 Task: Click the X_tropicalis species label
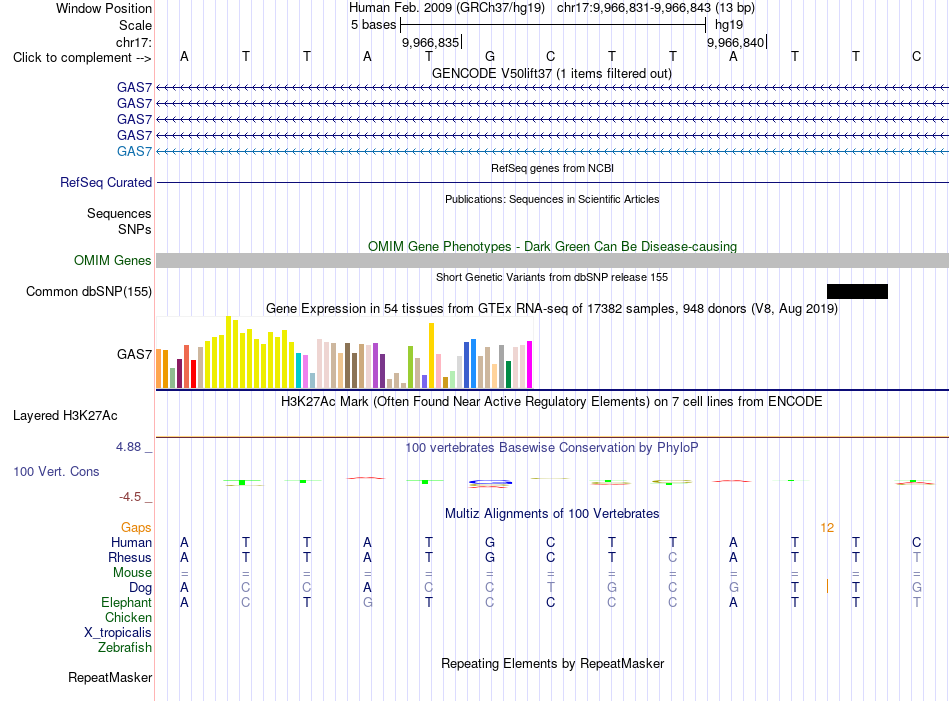[118, 633]
